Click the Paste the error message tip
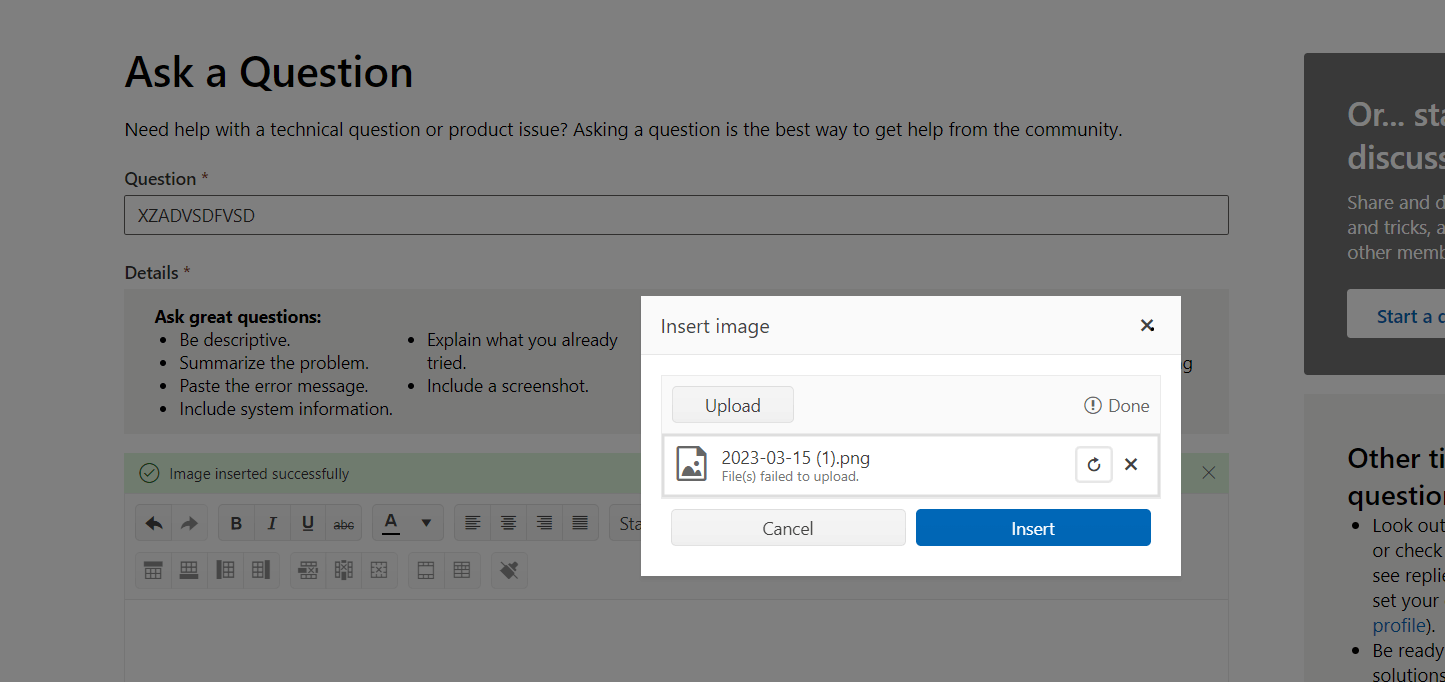1445x682 pixels. [x=274, y=386]
